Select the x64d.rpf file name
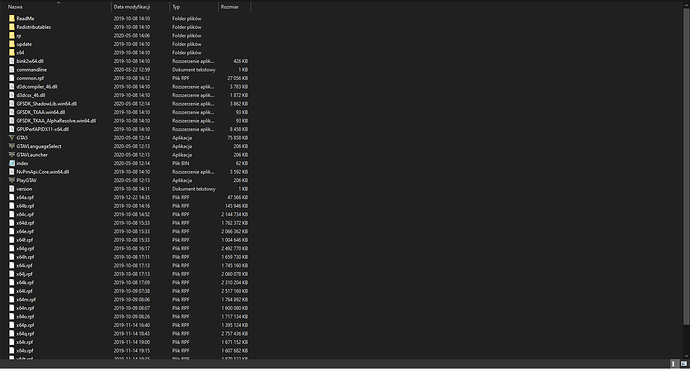Screen dimensions: 690x369 pyautogui.click(x=25, y=223)
